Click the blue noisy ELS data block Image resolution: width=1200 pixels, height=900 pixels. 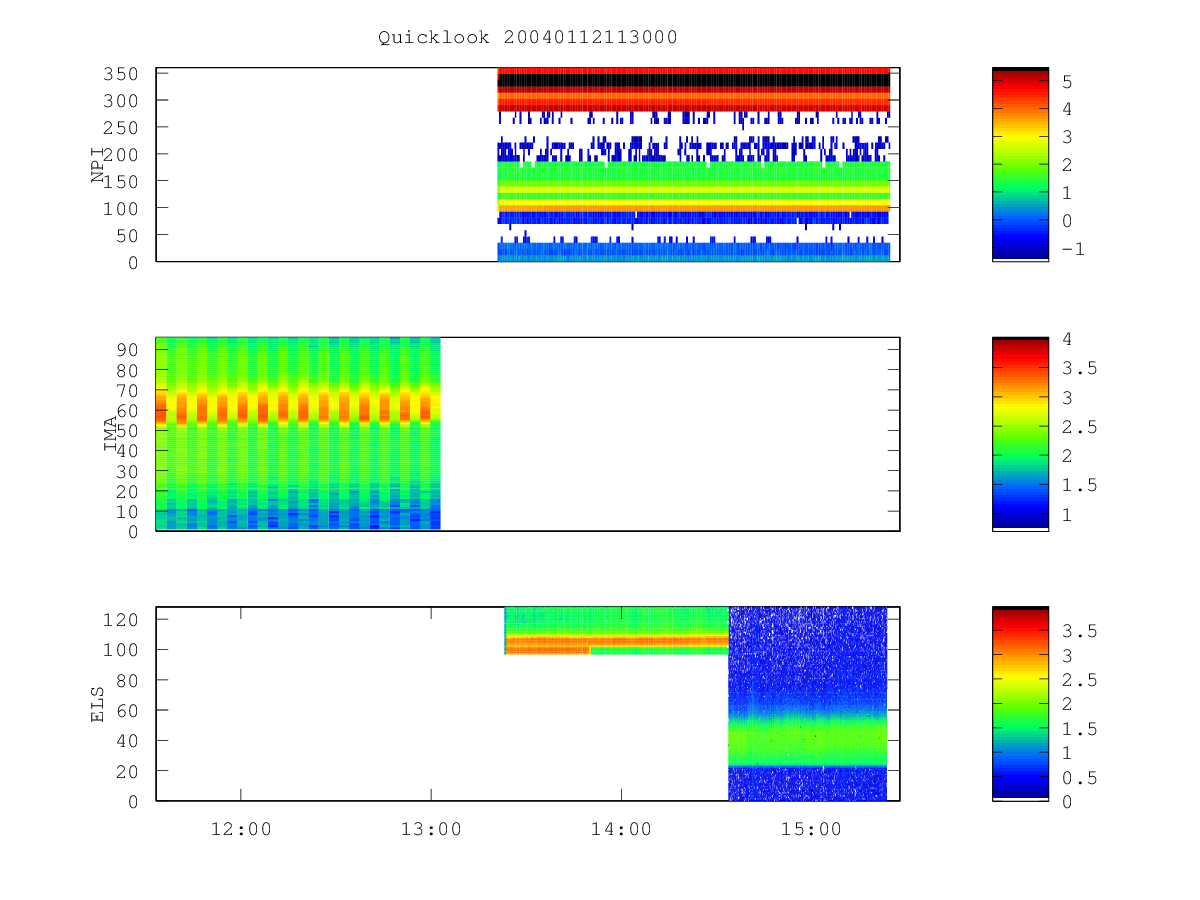[x=808, y=704]
